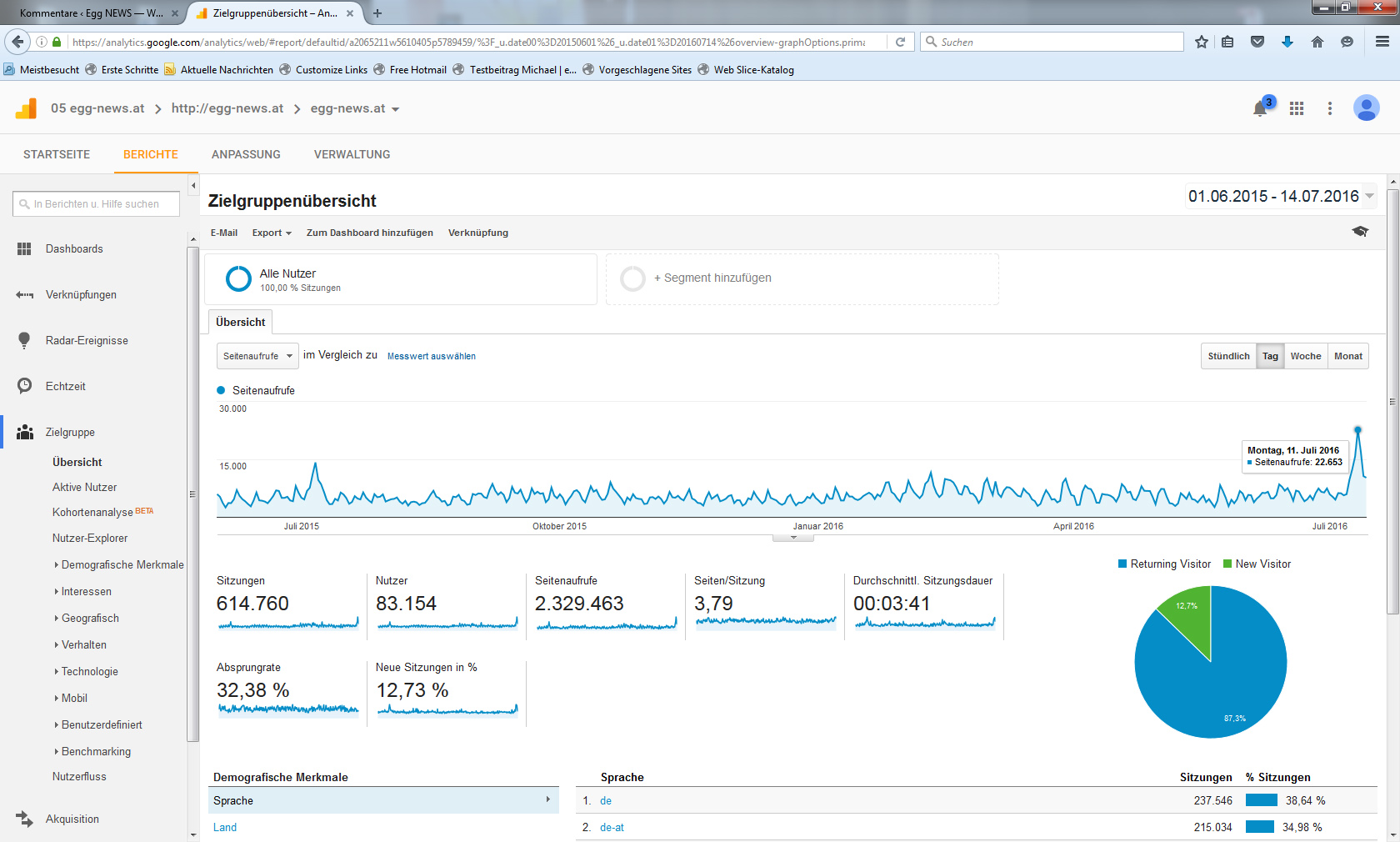Click Messwert auswählen link
Image resolution: width=1400 pixels, height=842 pixels.
click(432, 356)
